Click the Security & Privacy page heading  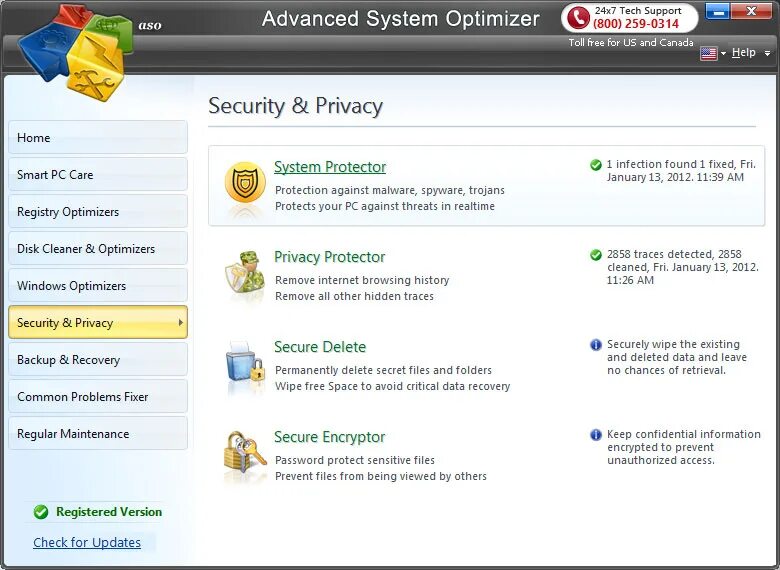click(295, 106)
